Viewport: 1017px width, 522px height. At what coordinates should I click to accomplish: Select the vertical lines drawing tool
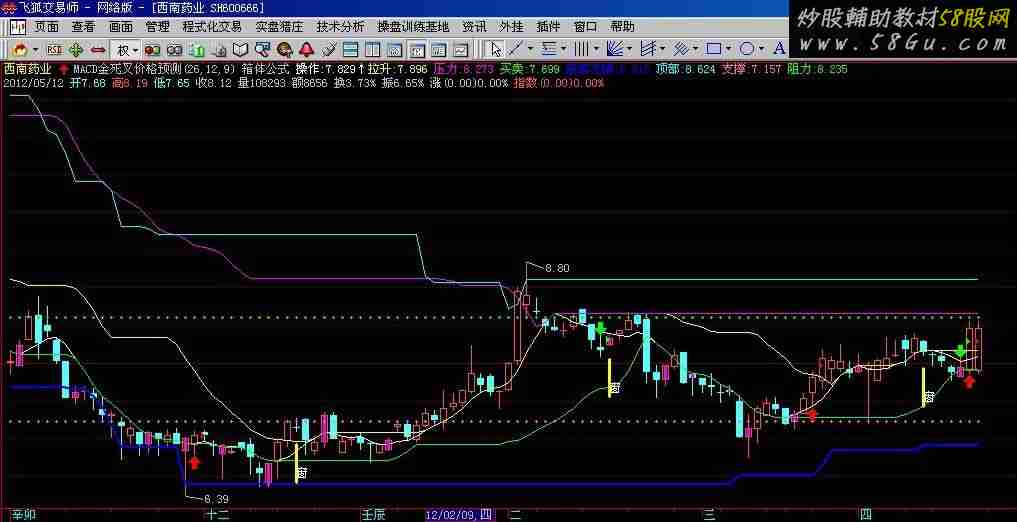(582, 49)
